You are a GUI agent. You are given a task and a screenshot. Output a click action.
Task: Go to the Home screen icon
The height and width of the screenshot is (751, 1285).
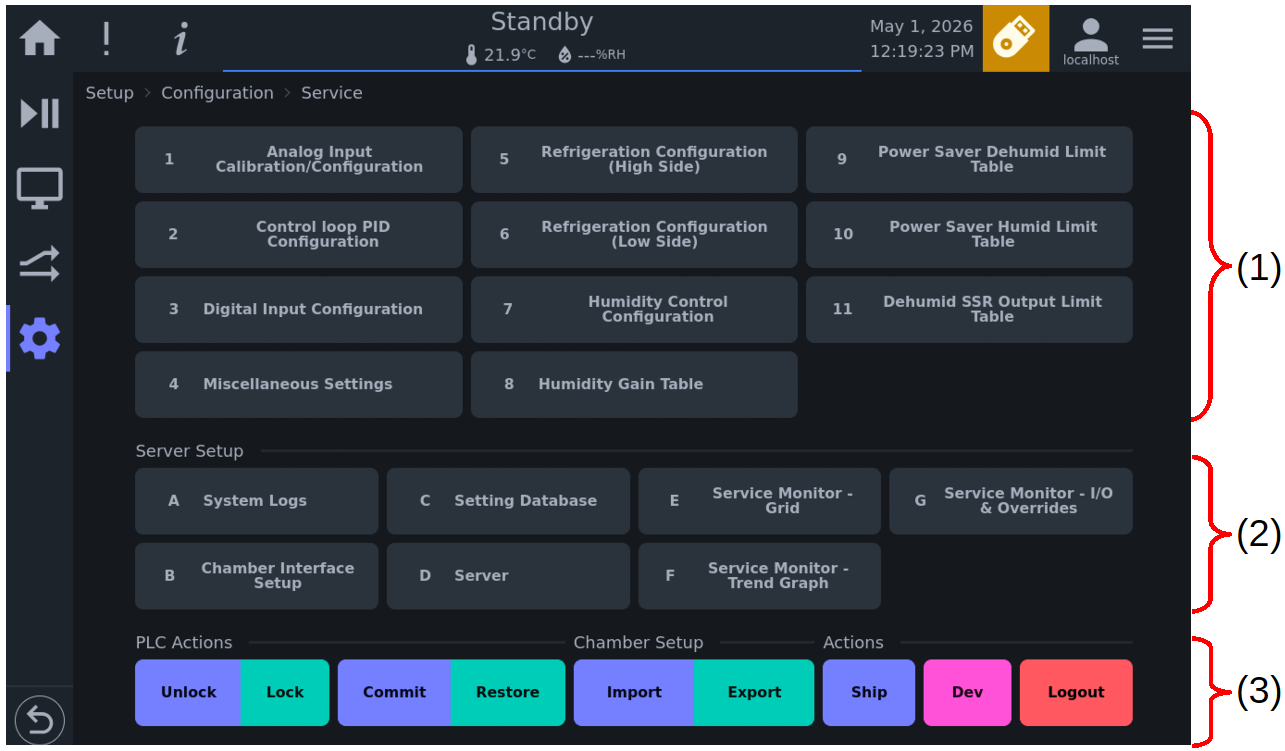40,38
